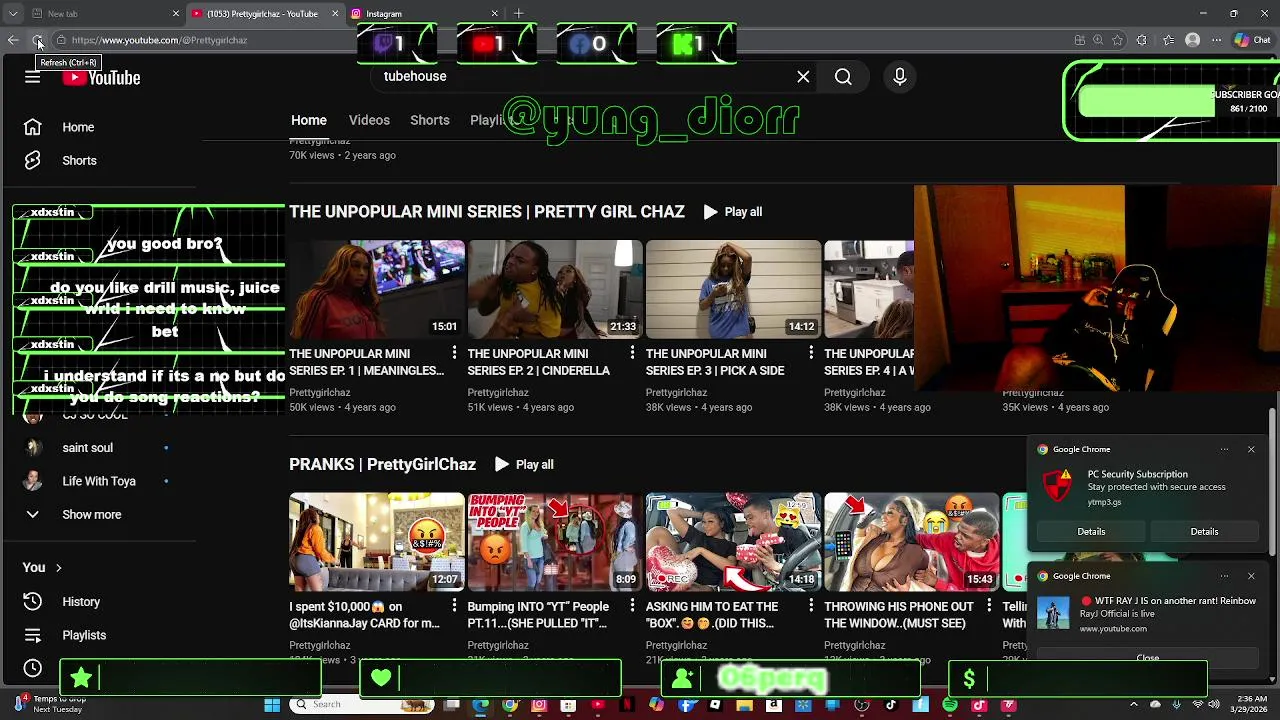Open Unpopular Mini Series Ep. 1 thumbnail
This screenshot has height=720, width=1280.
(377, 289)
